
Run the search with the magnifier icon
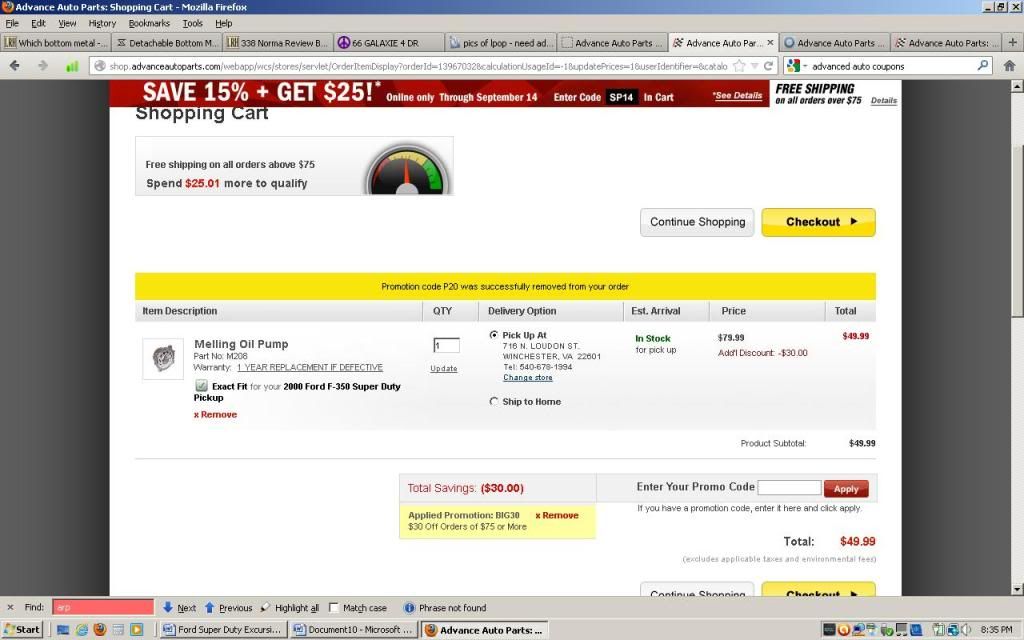point(982,65)
